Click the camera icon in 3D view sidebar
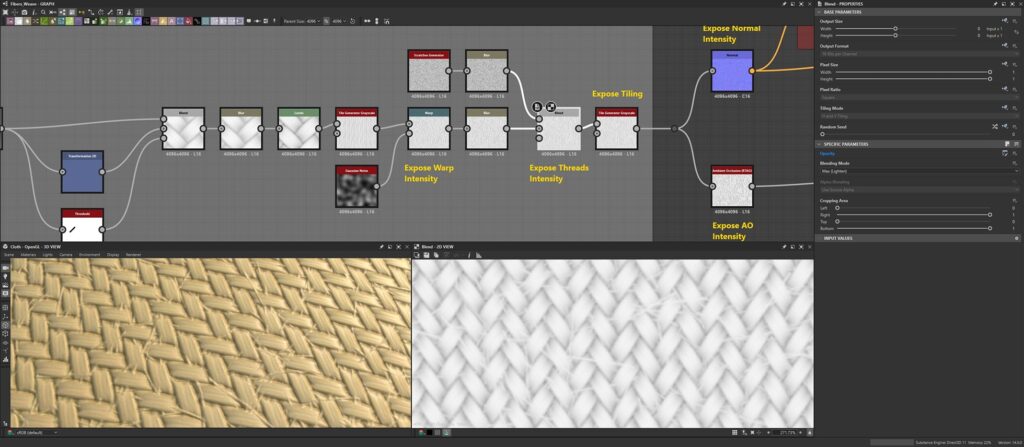 click(x=5, y=268)
